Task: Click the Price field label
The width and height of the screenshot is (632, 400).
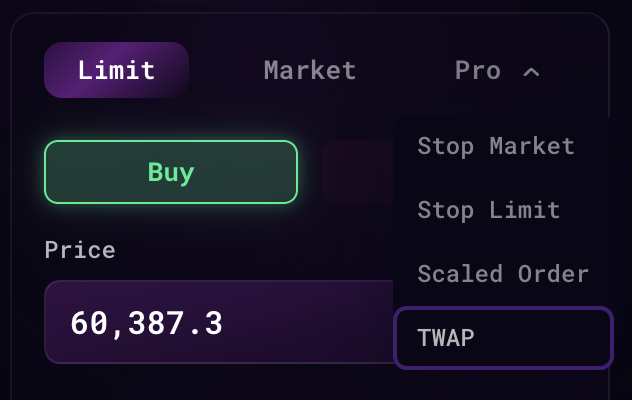Action: [x=80, y=250]
